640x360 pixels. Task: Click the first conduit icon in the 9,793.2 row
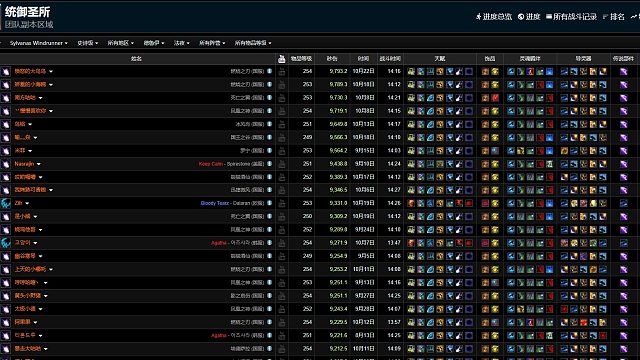coord(564,71)
